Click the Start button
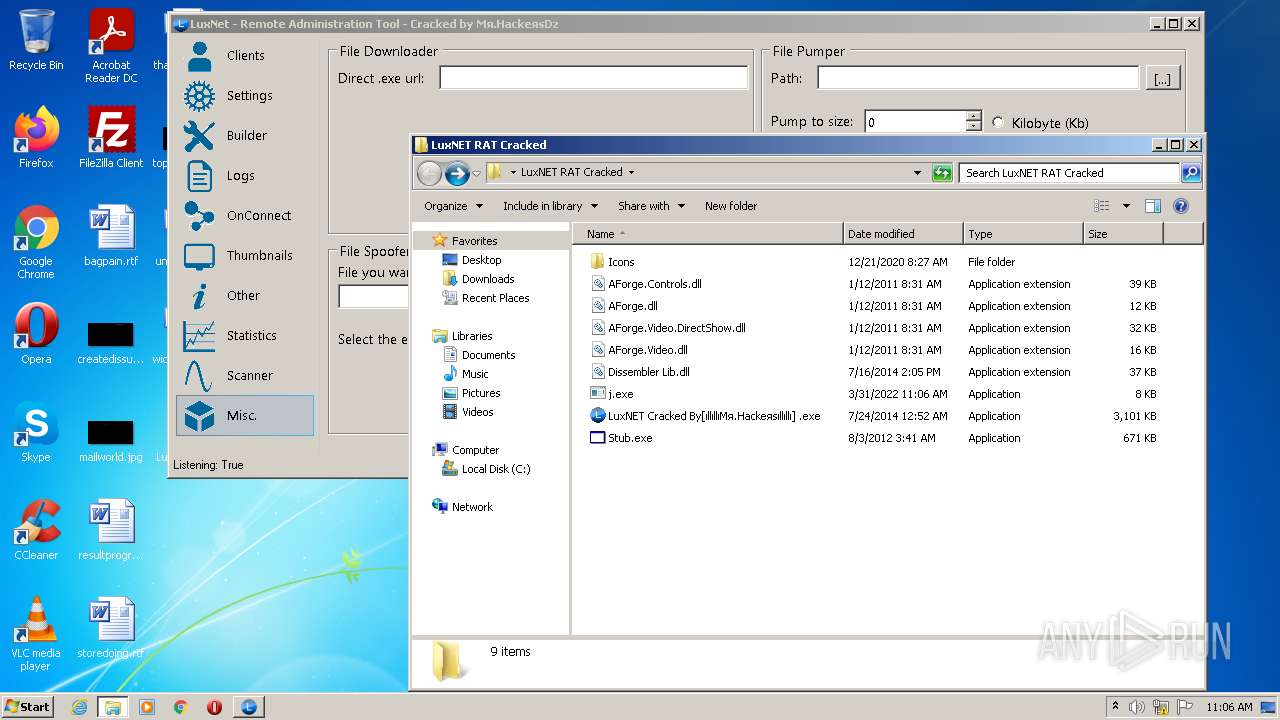The image size is (1280, 720). pos(28,706)
